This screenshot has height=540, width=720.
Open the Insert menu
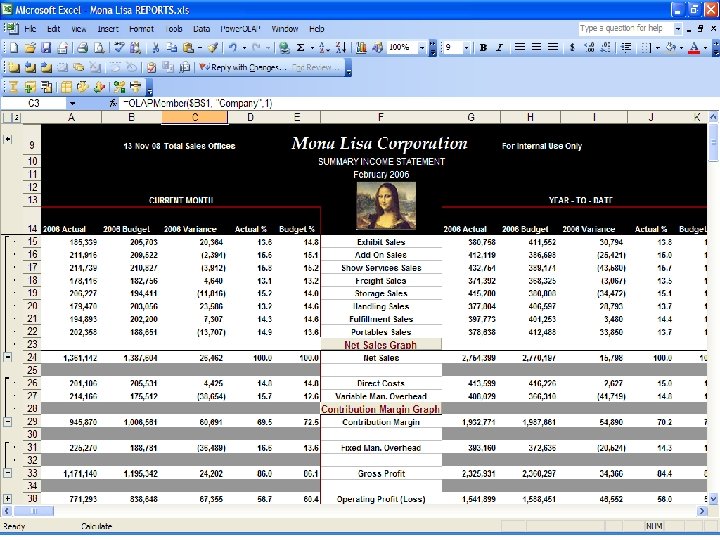pos(108,28)
